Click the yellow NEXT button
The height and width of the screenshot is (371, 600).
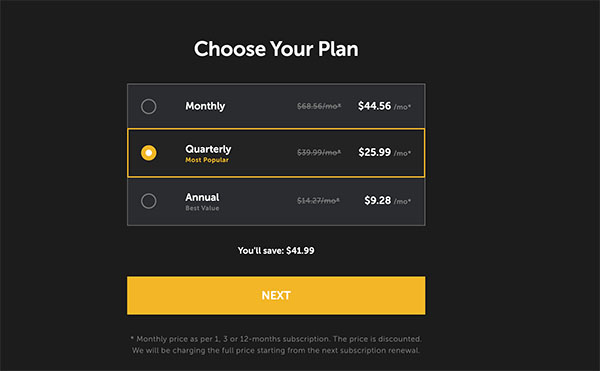click(x=276, y=295)
